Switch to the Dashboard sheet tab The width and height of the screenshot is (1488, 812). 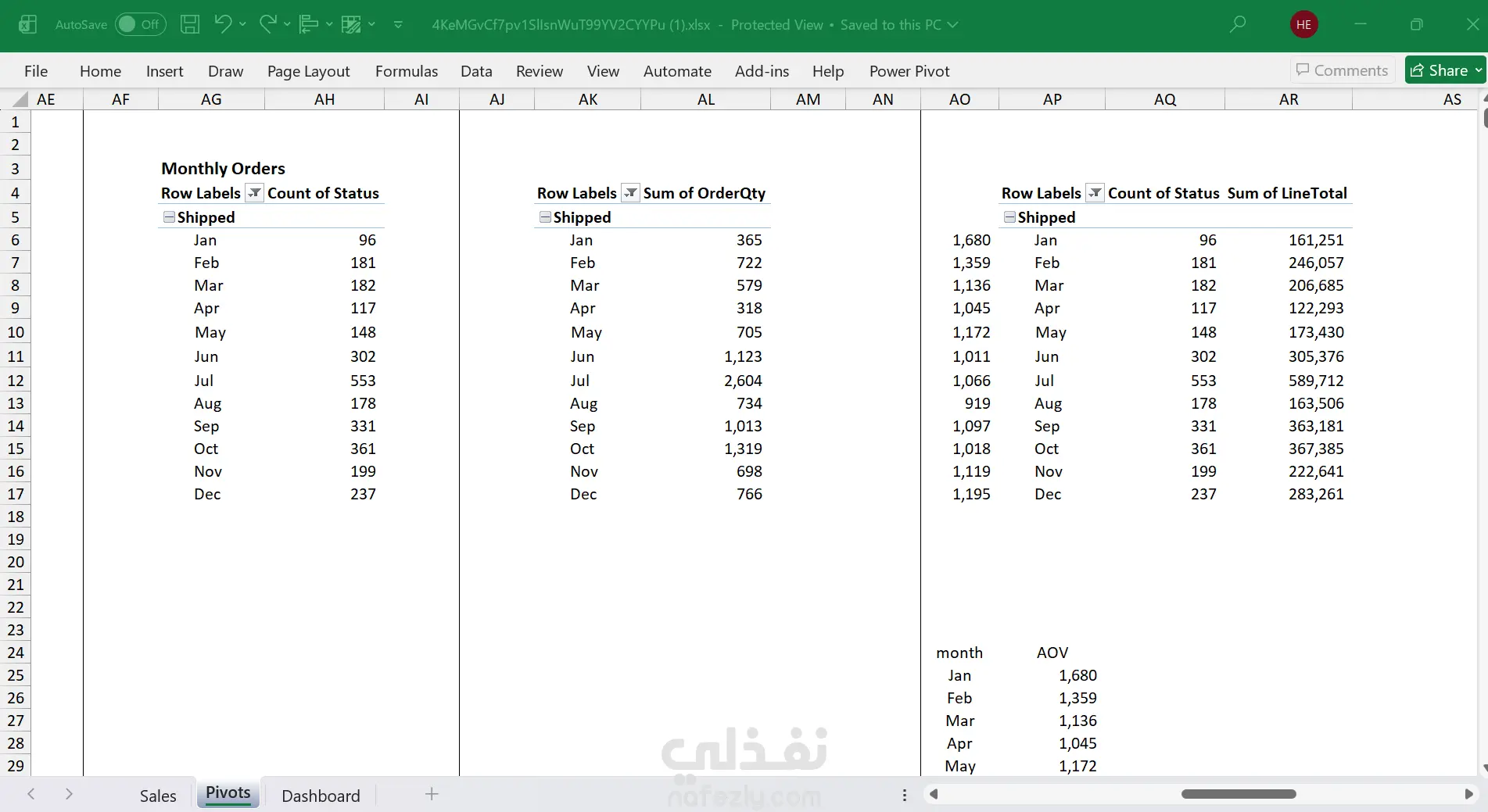coord(321,796)
